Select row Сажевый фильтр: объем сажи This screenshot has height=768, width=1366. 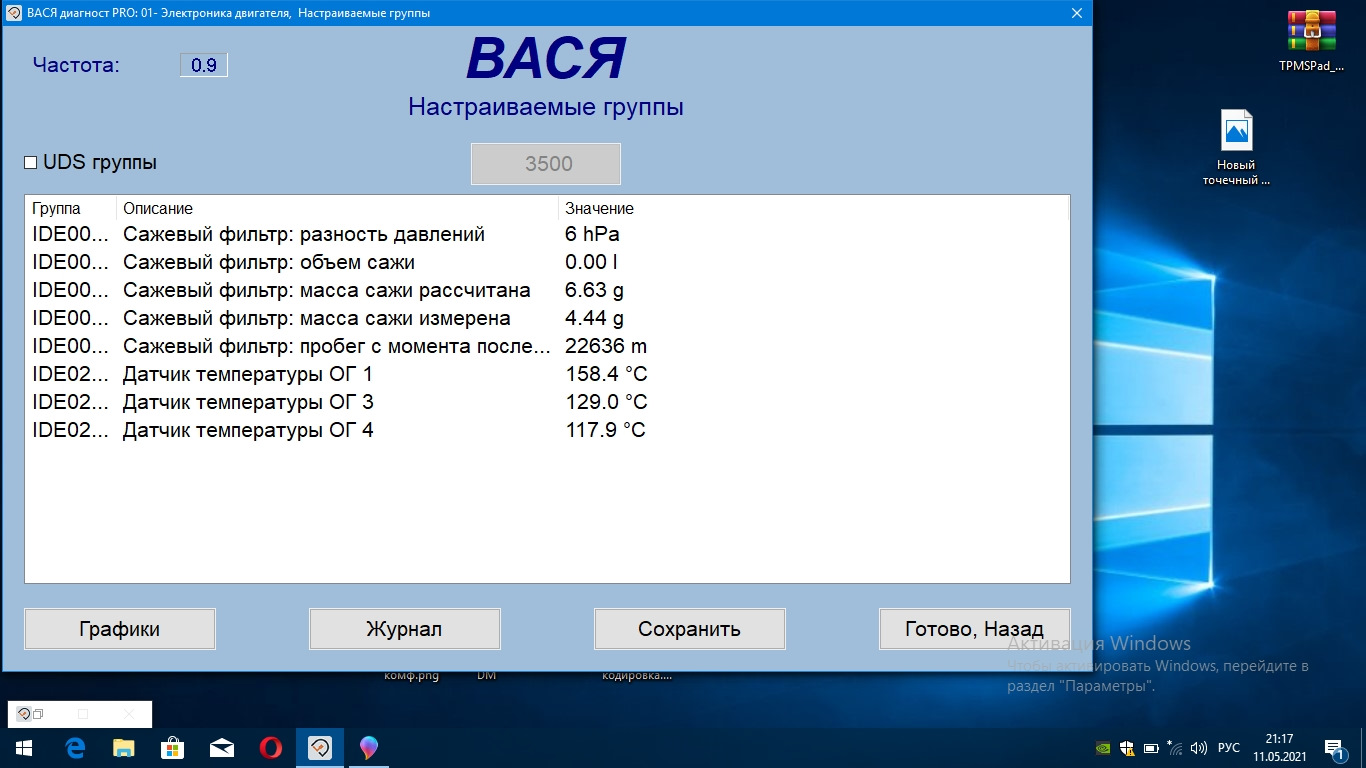[547, 262]
